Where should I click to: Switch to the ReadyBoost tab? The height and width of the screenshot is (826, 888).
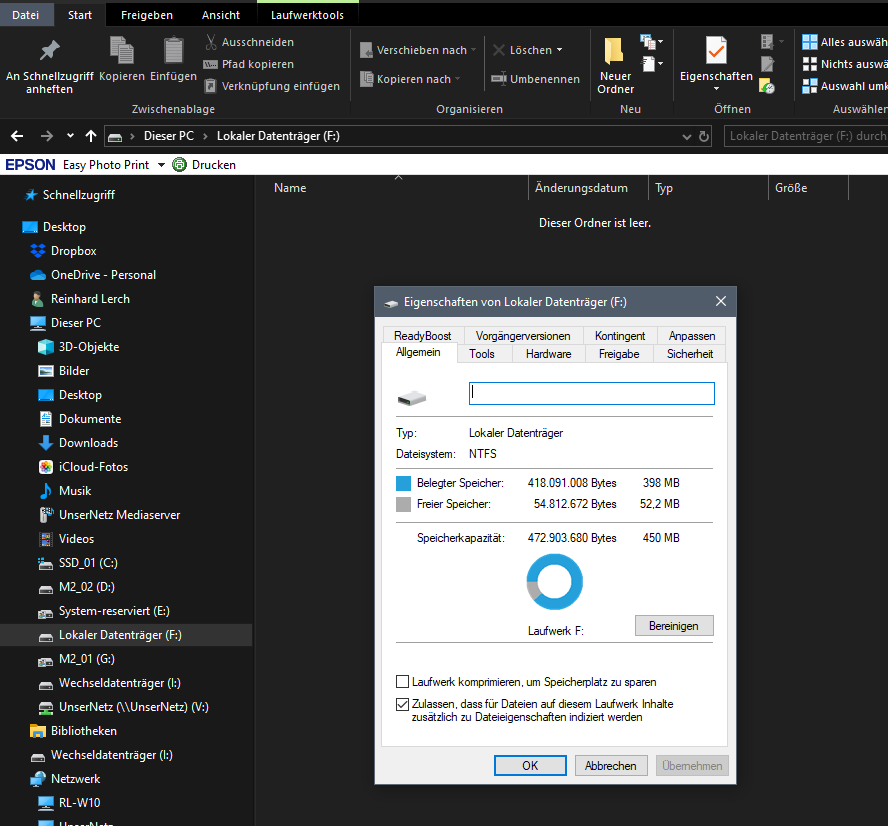(x=422, y=336)
